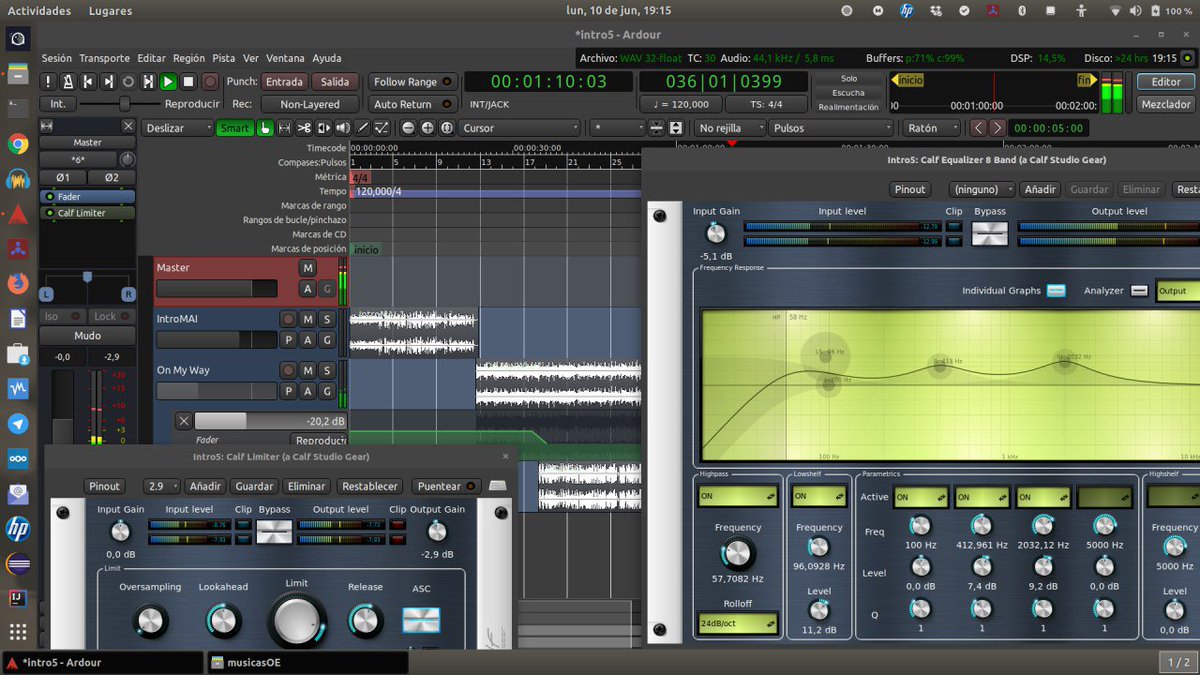
Task: Click Añadir in equalizer window
Action: point(1040,189)
